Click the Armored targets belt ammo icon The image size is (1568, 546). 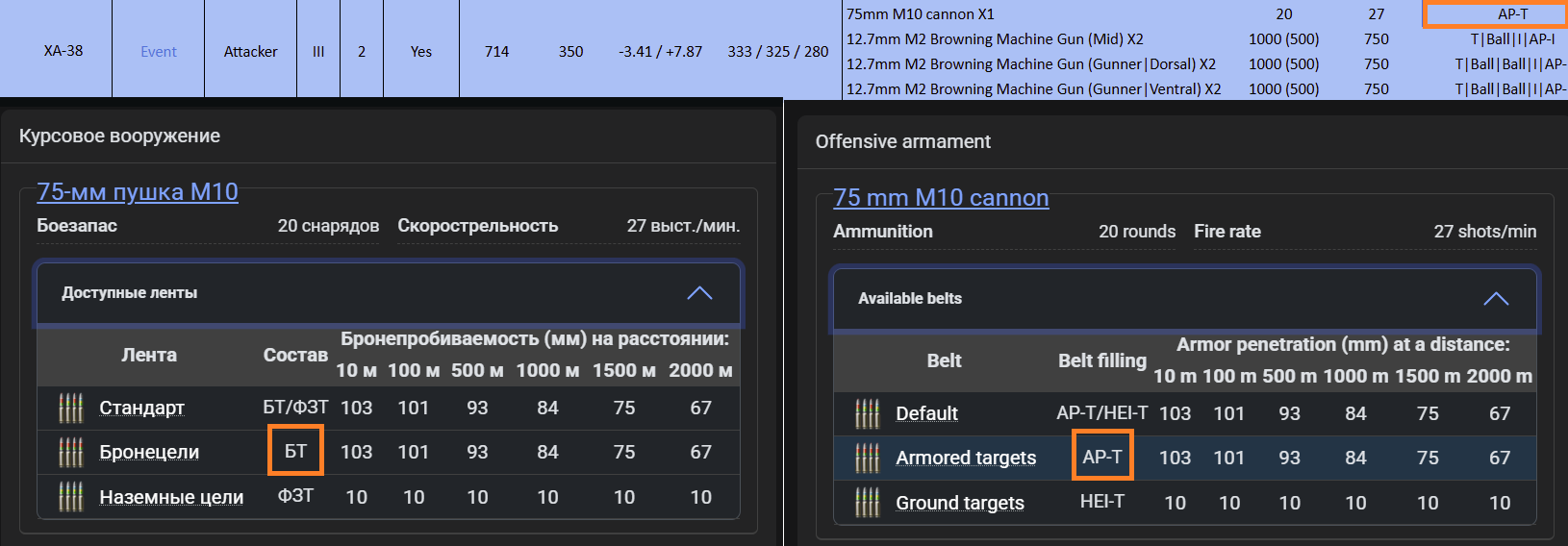click(x=868, y=458)
